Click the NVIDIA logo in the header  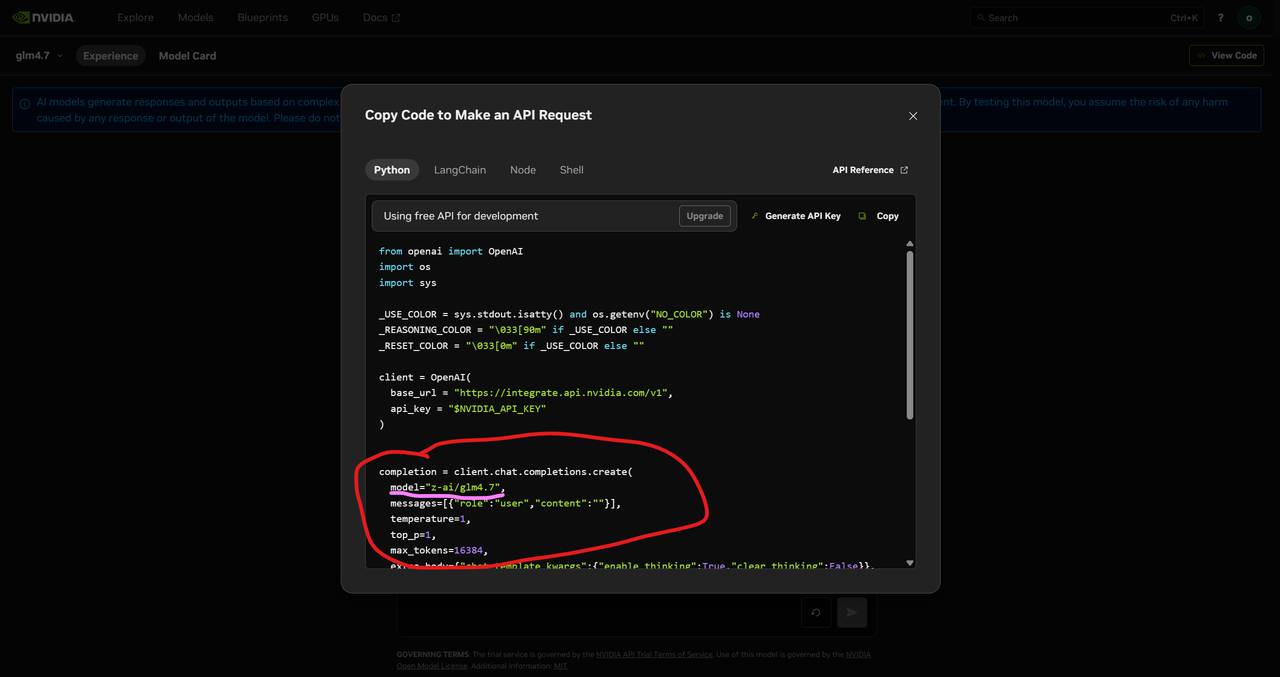43,17
